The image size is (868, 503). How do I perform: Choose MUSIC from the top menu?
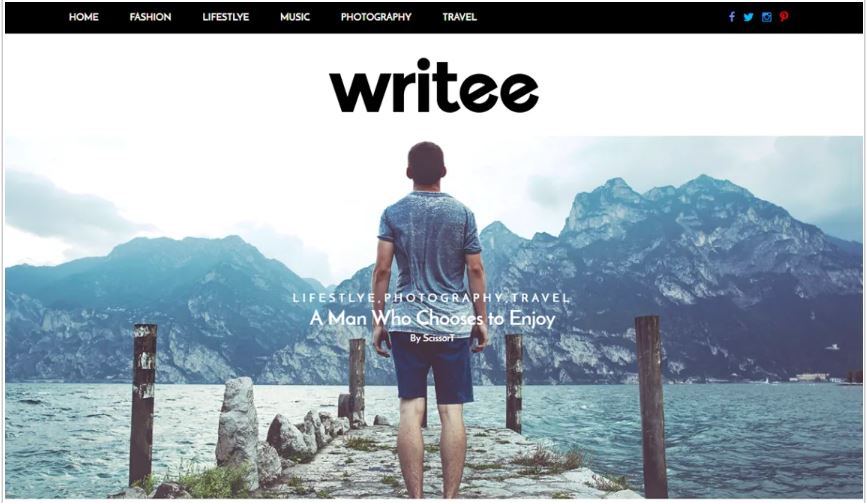(294, 17)
